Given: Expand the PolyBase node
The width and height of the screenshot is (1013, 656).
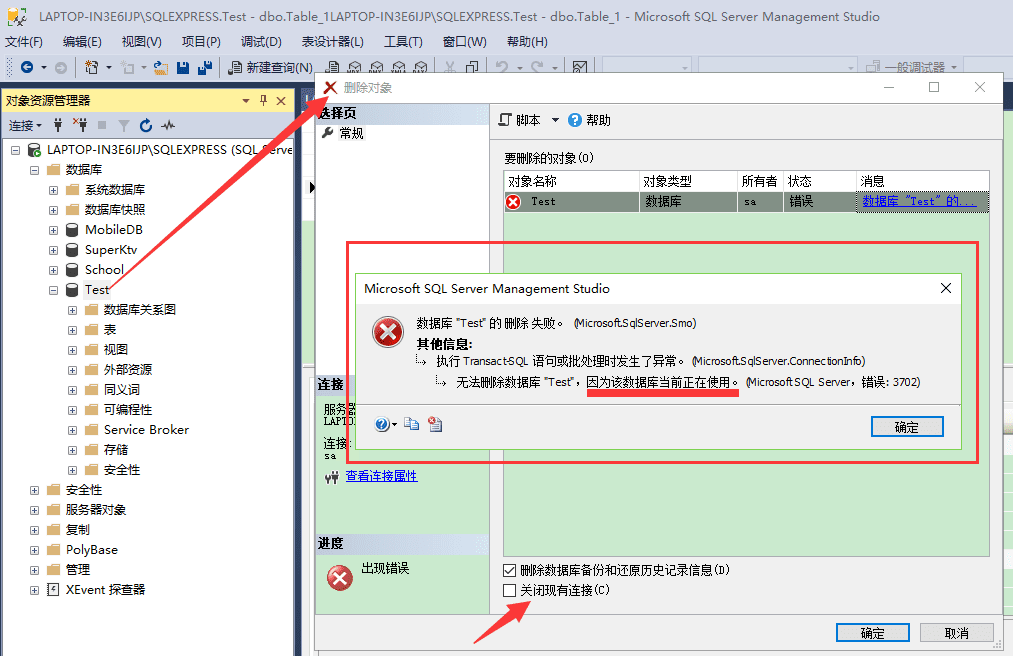Looking at the screenshot, I should pos(34,551).
